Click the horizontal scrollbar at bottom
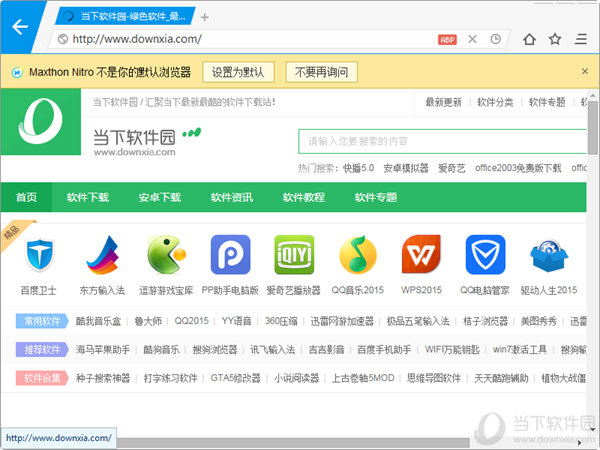This screenshot has height=450, width=600. coord(293,442)
